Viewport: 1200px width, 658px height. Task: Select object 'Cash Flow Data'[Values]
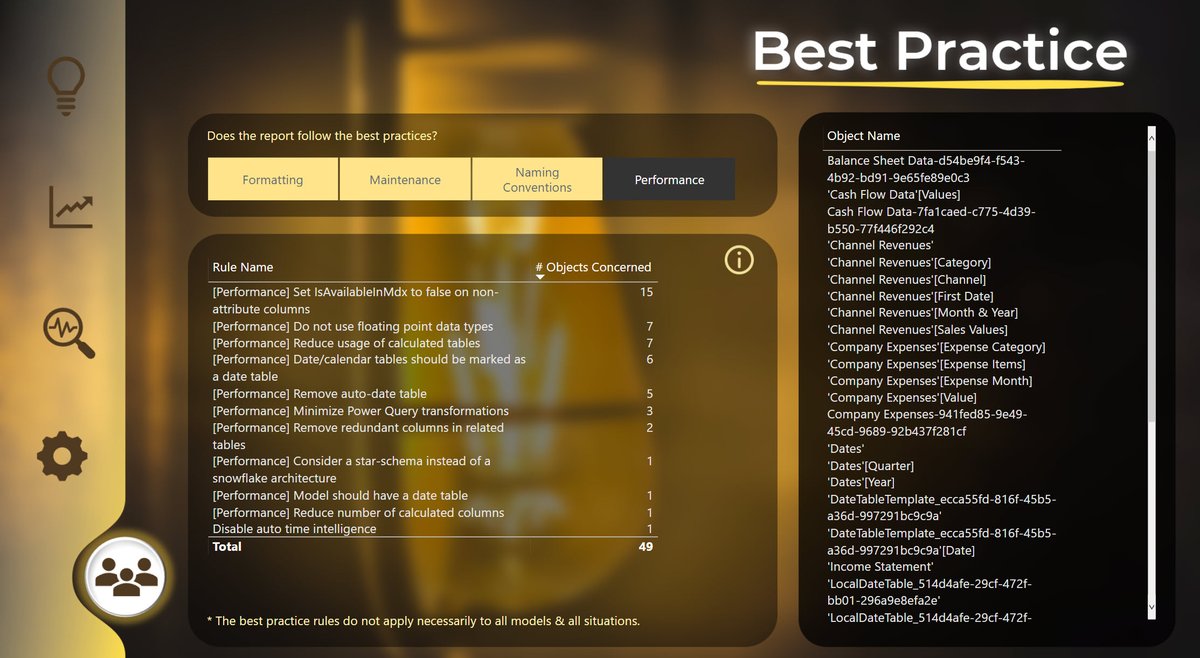point(894,195)
